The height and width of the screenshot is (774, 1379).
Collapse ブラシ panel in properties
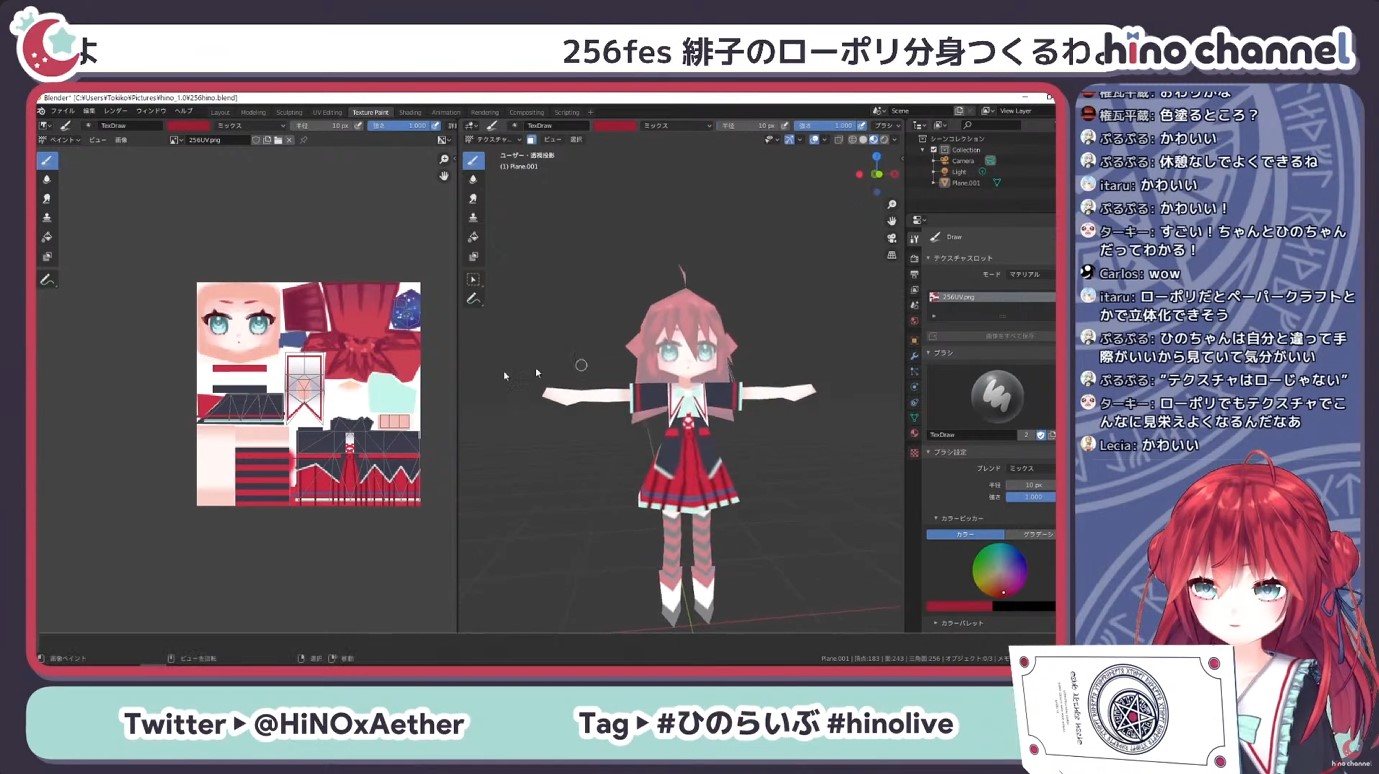pyautogui.click(x=943, y=353)
